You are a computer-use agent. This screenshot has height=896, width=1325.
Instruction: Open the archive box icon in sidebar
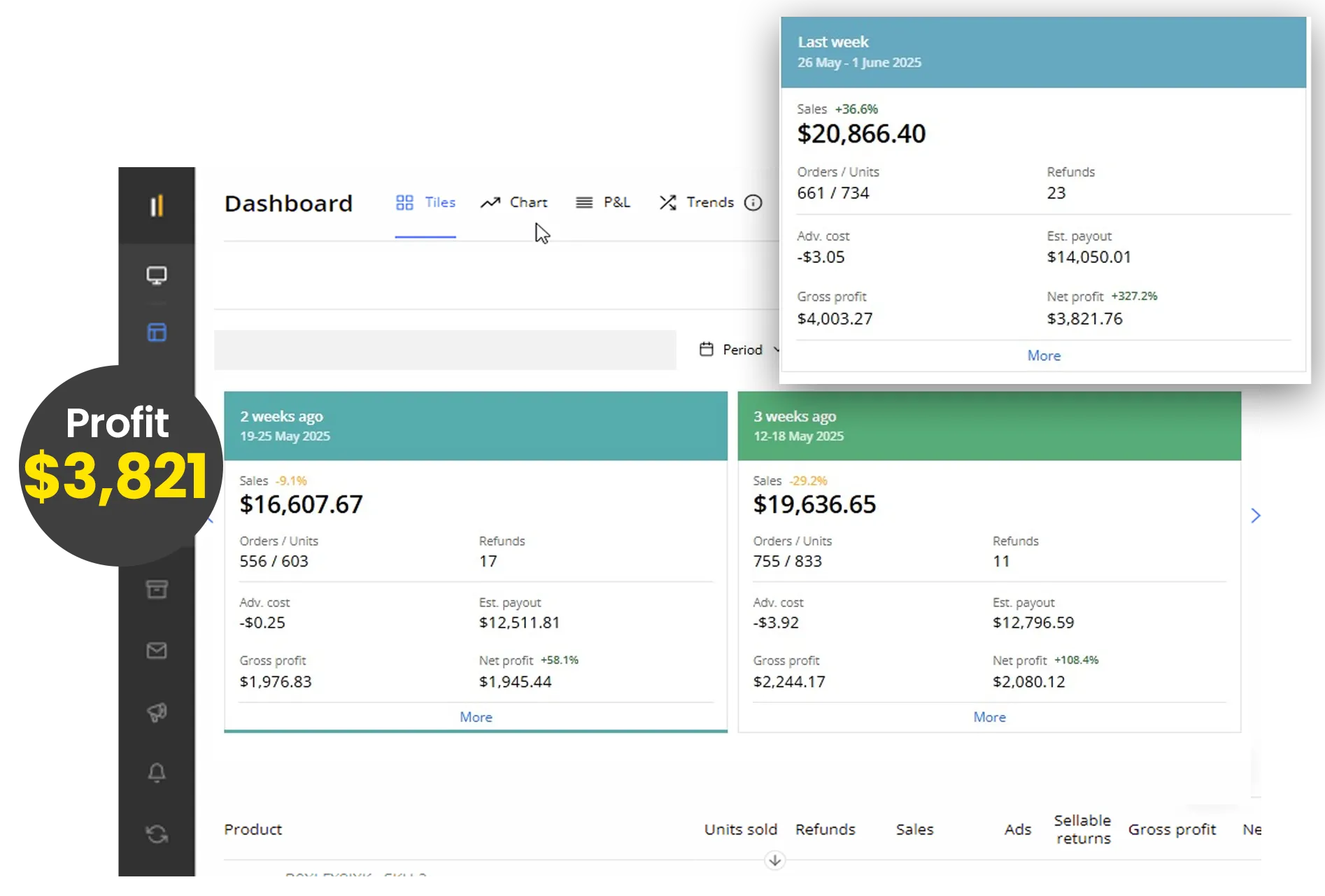pyautogui.click(x=157, y=590)
